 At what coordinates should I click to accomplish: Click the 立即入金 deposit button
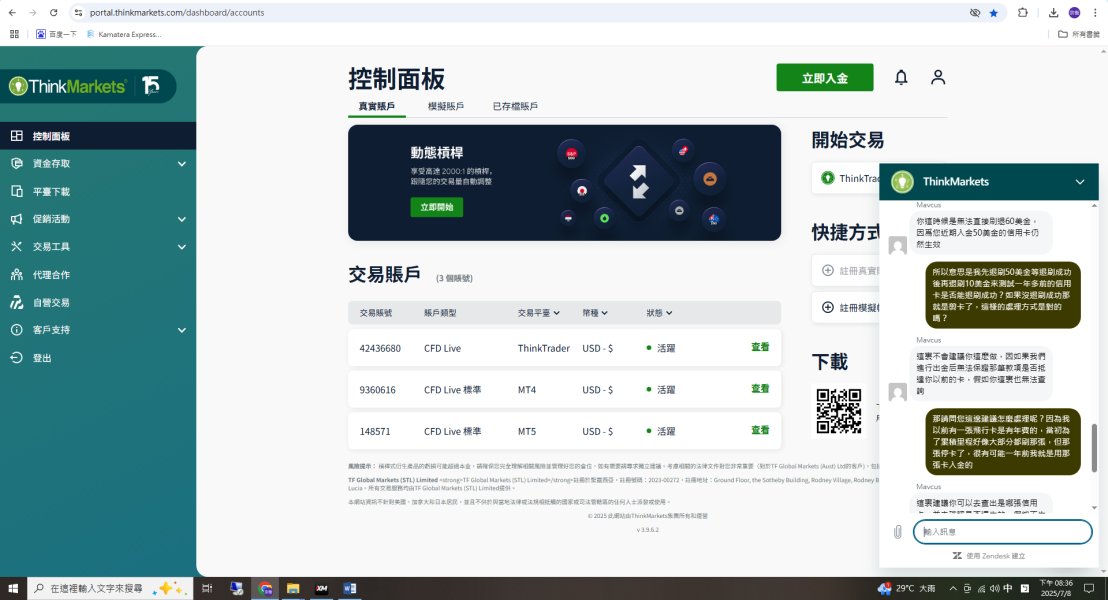click(825, 78)
